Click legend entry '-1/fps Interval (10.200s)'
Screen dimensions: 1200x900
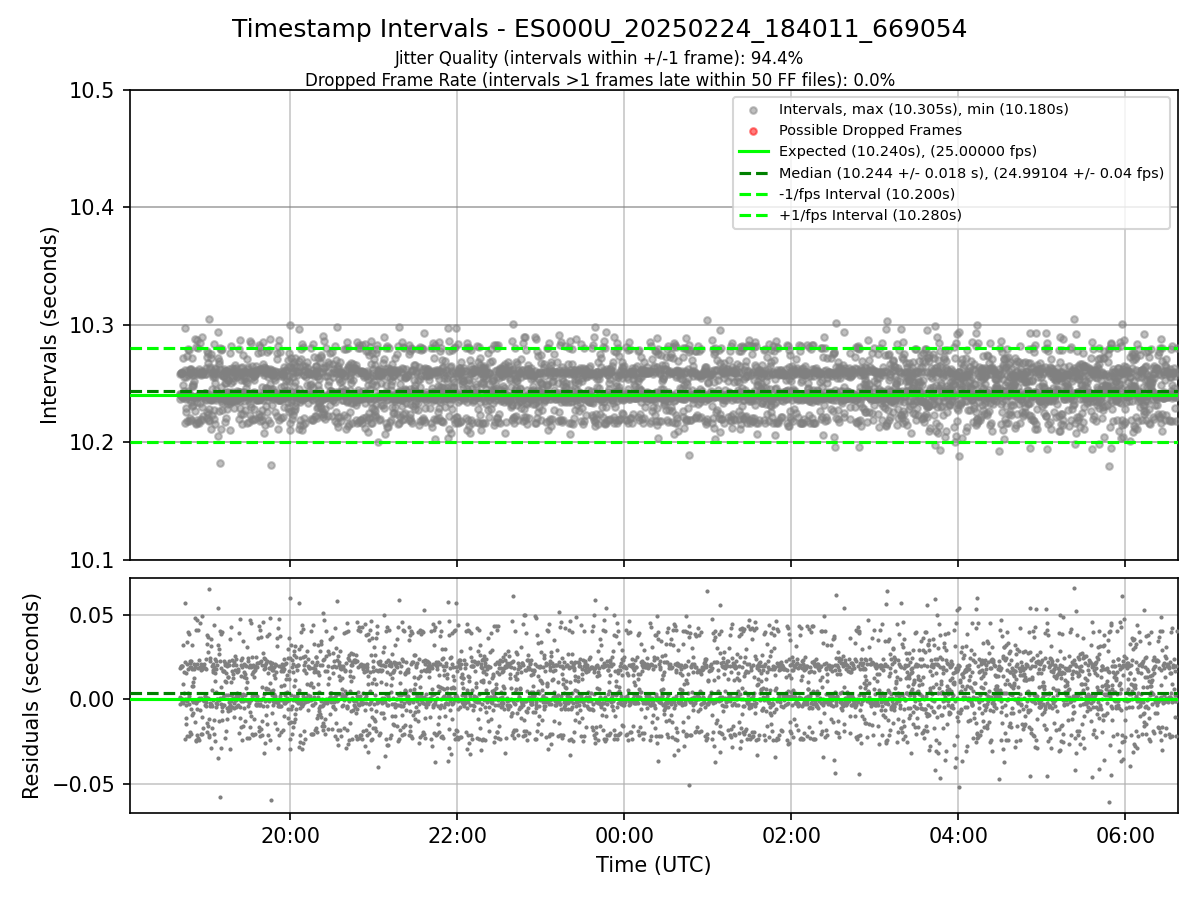coord(866,194)
